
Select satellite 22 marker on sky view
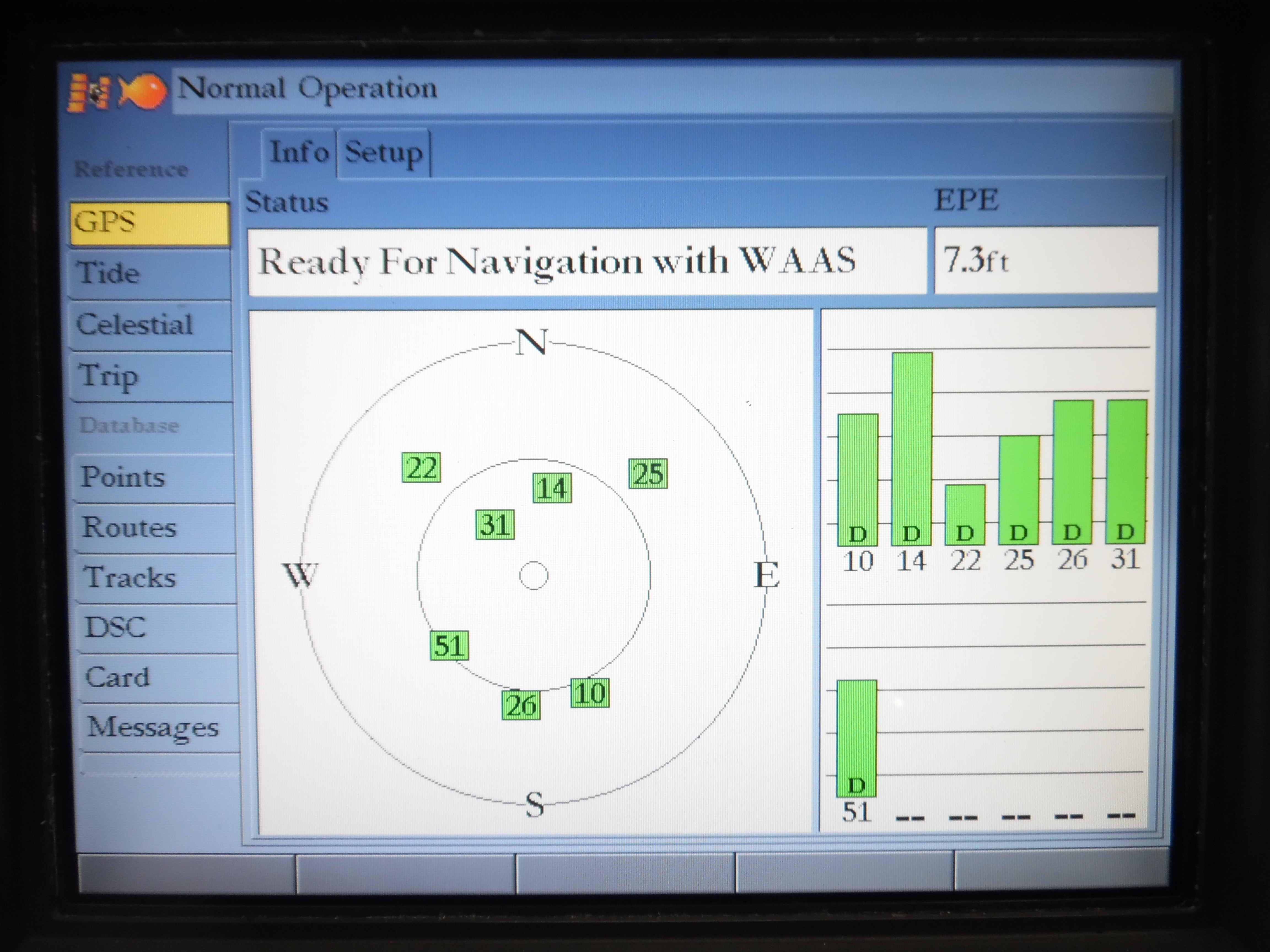click(x=421, y=467)
